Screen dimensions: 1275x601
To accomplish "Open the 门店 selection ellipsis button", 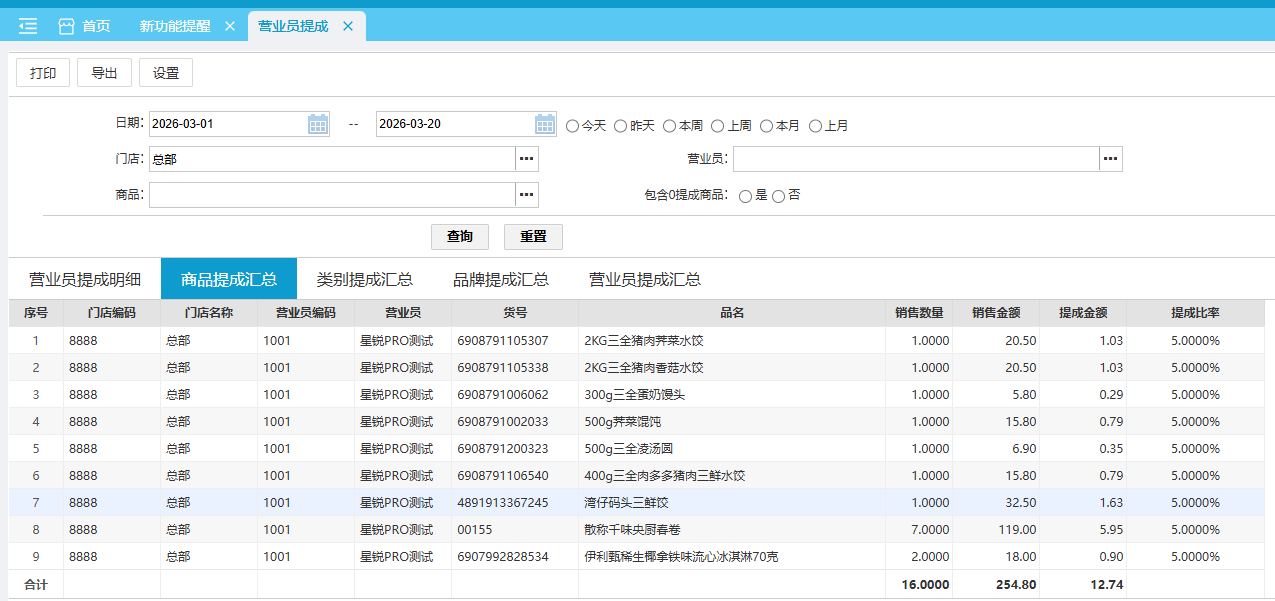I will (527, 159).
